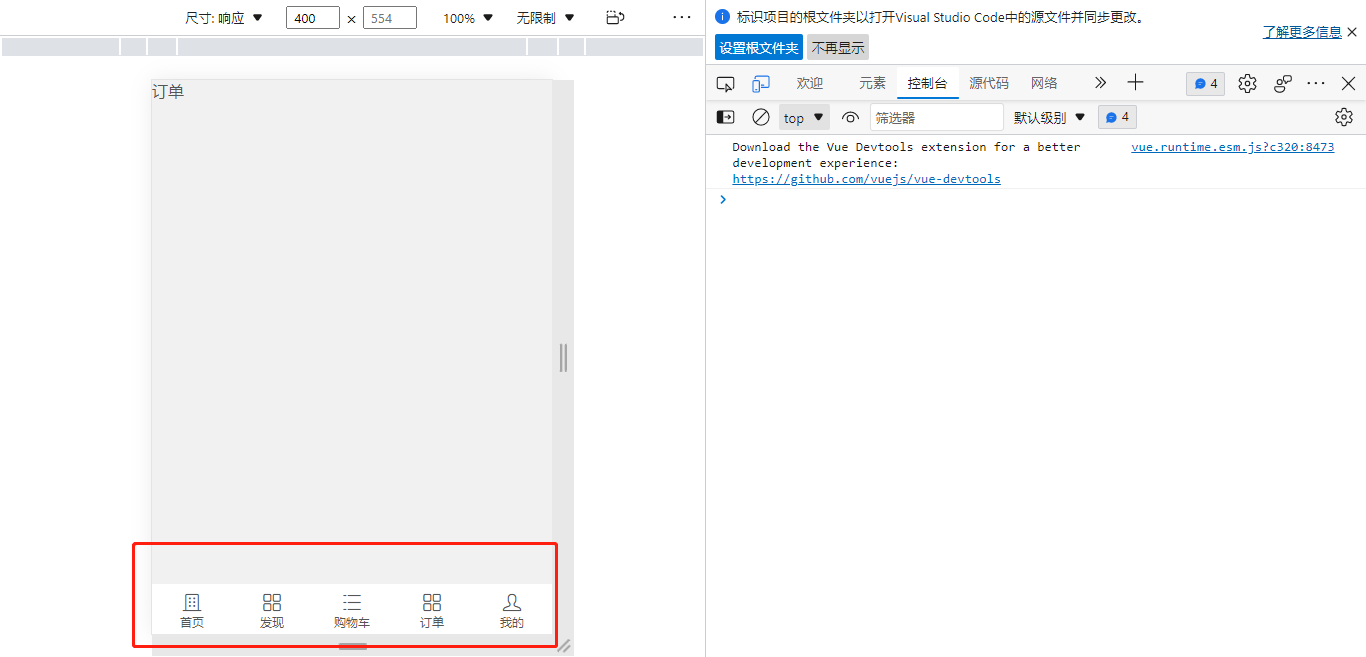Image resolution: width=1366 pixels, height=657 pixels.
Task: Click the right-edge viewport resize handle
Action: tap(563, 357)
